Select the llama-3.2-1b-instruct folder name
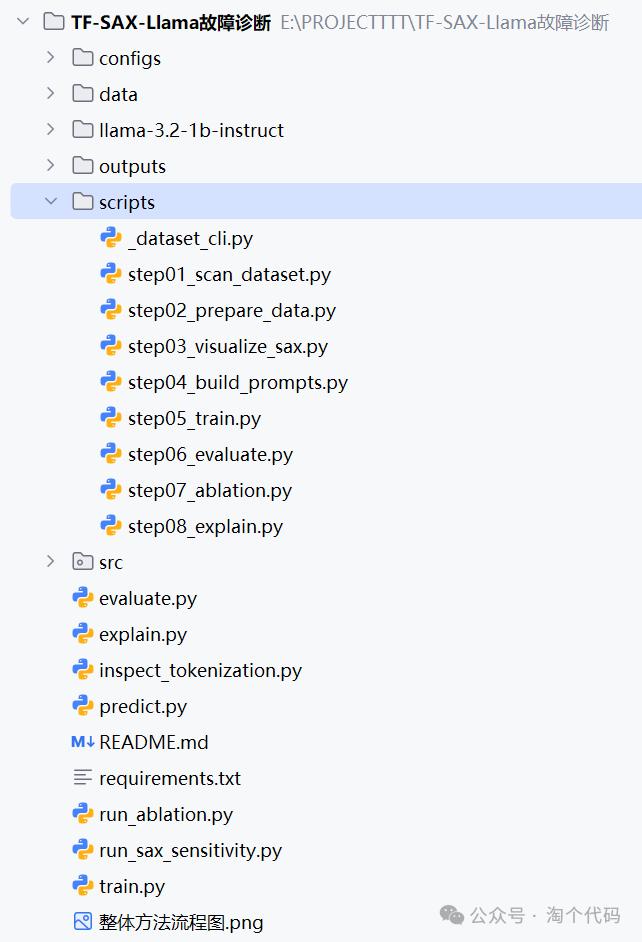The image size is (642, 942). pyautogui.click(x=192, y=130)
